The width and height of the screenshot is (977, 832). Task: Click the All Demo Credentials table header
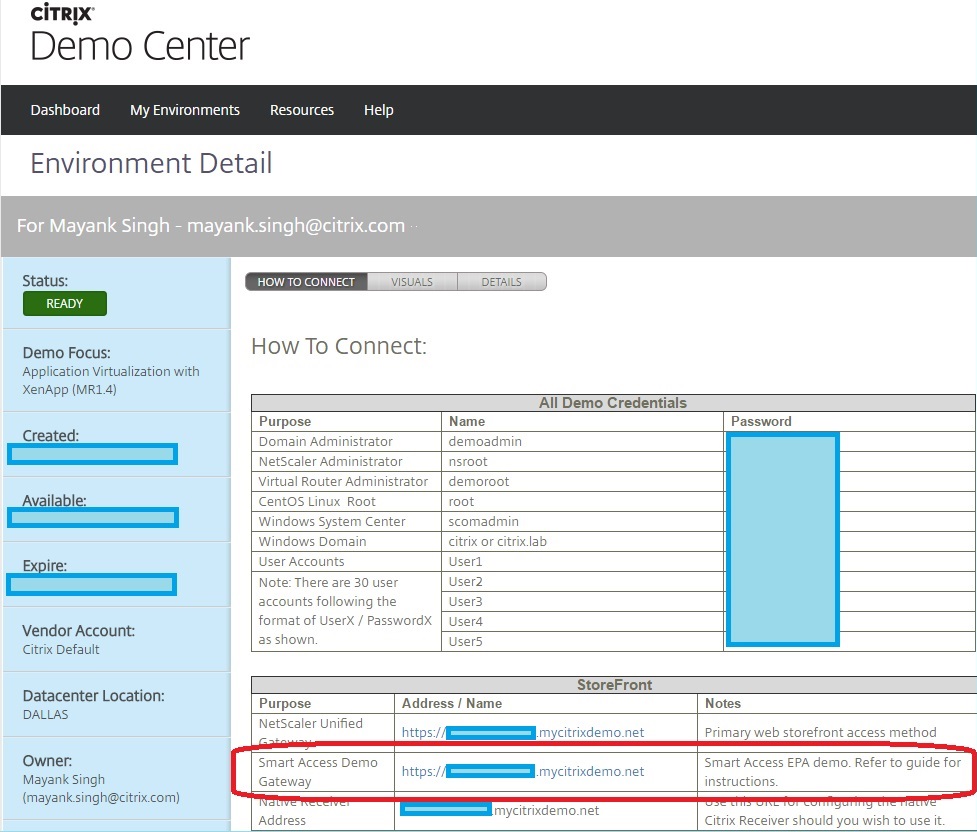coord(612,403)
